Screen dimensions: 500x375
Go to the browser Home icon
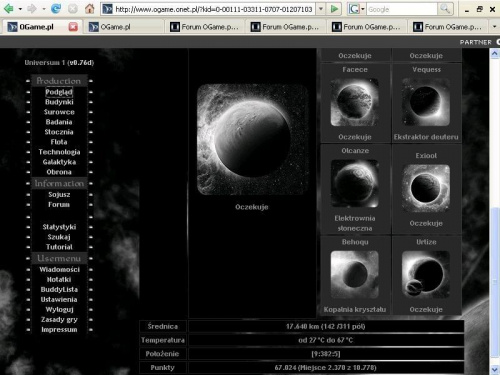pyautogui.click(x=89, y=9)
